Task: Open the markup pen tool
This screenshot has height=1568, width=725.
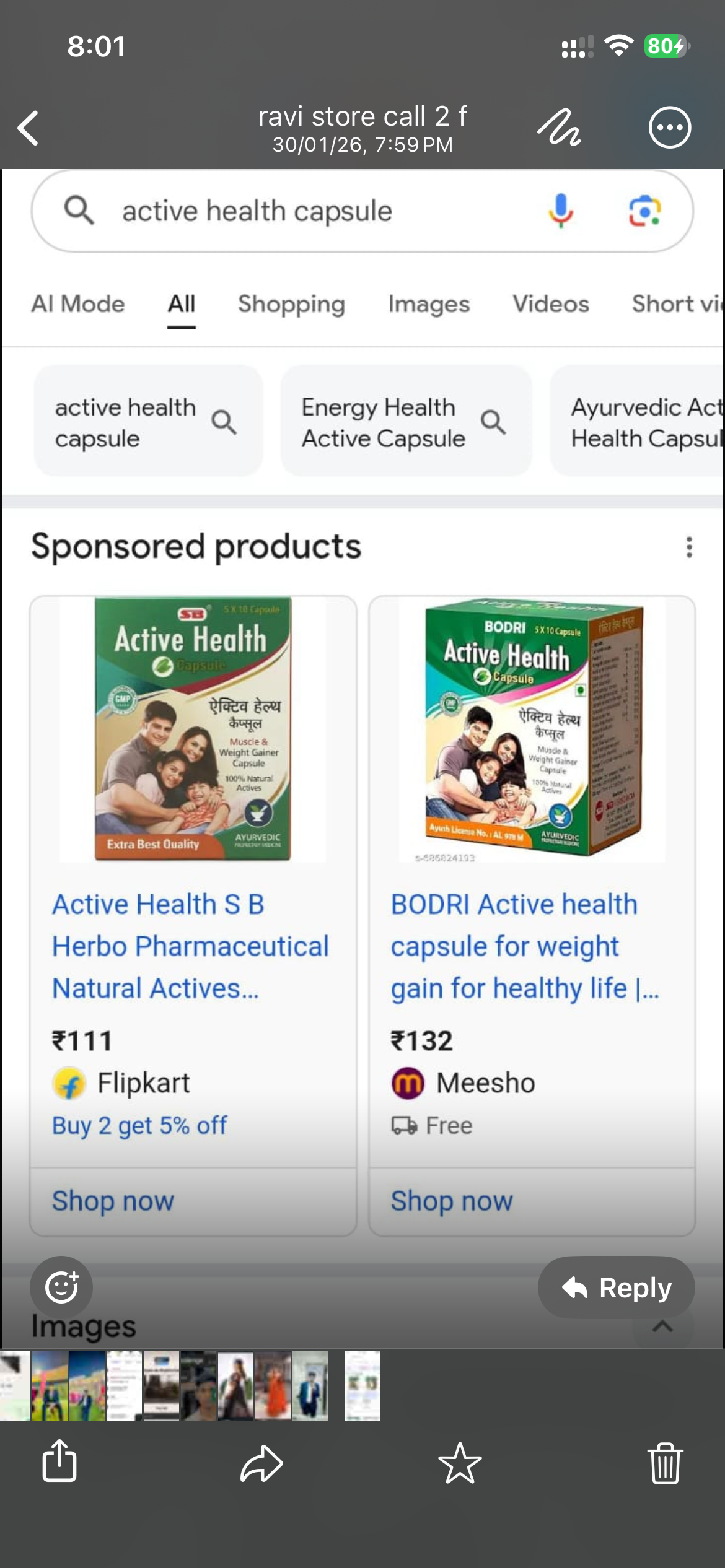Action: [559, 128]
